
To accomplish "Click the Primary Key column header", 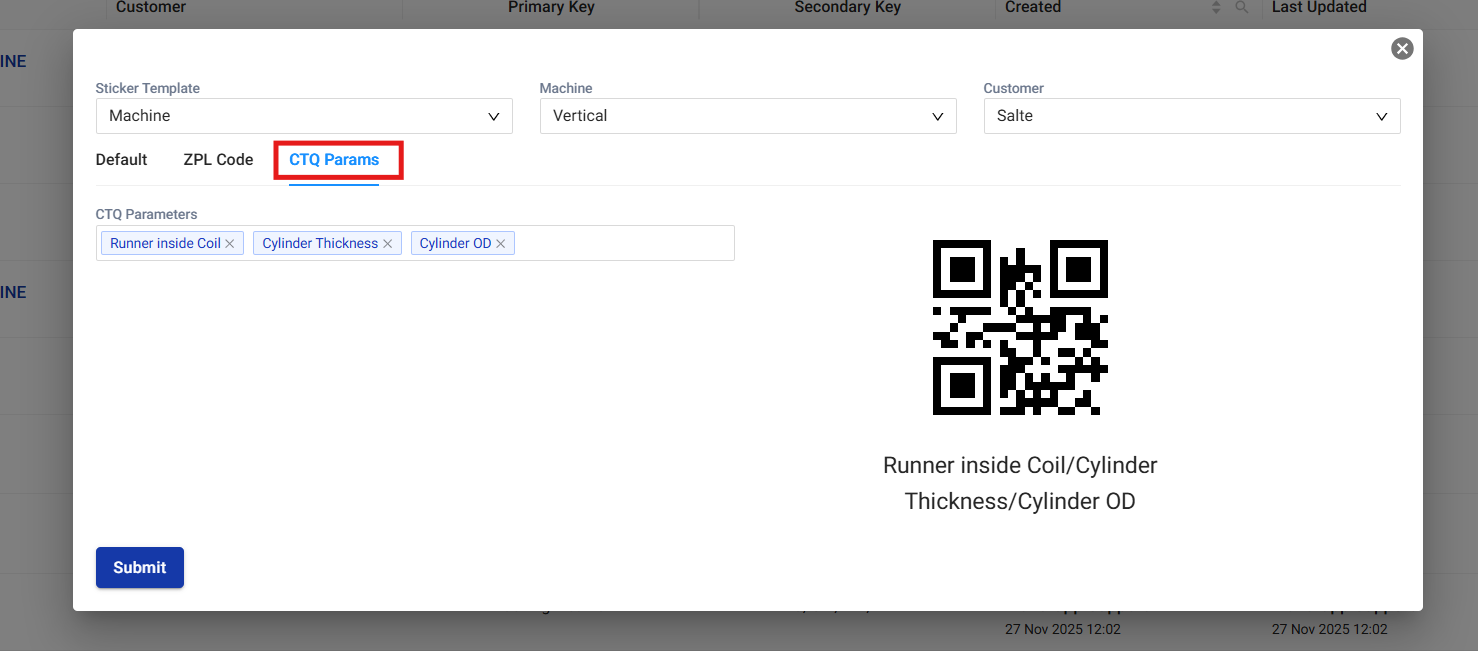I will tap(551, 8).
